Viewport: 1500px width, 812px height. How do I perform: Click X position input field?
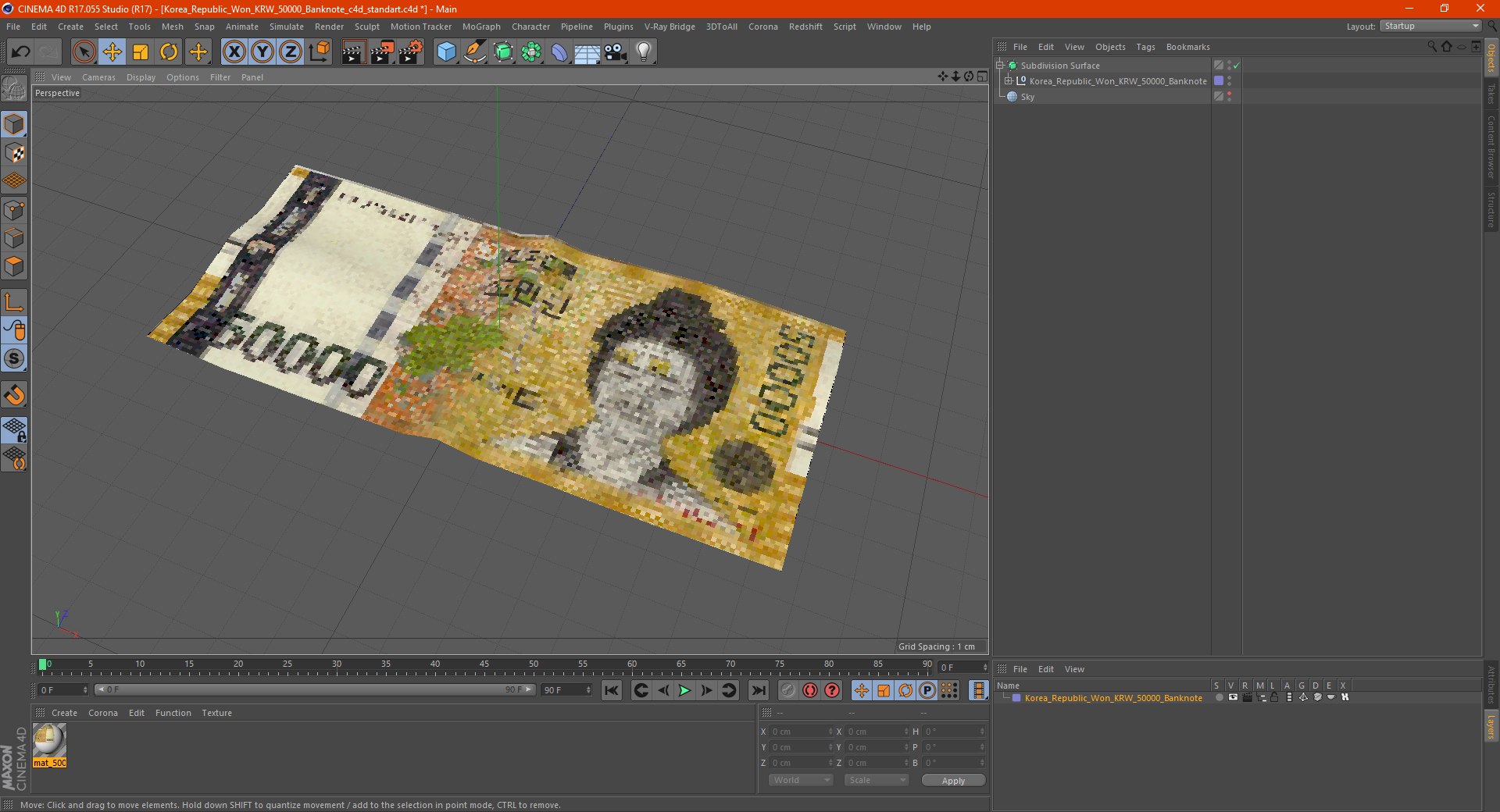(801, 732)
